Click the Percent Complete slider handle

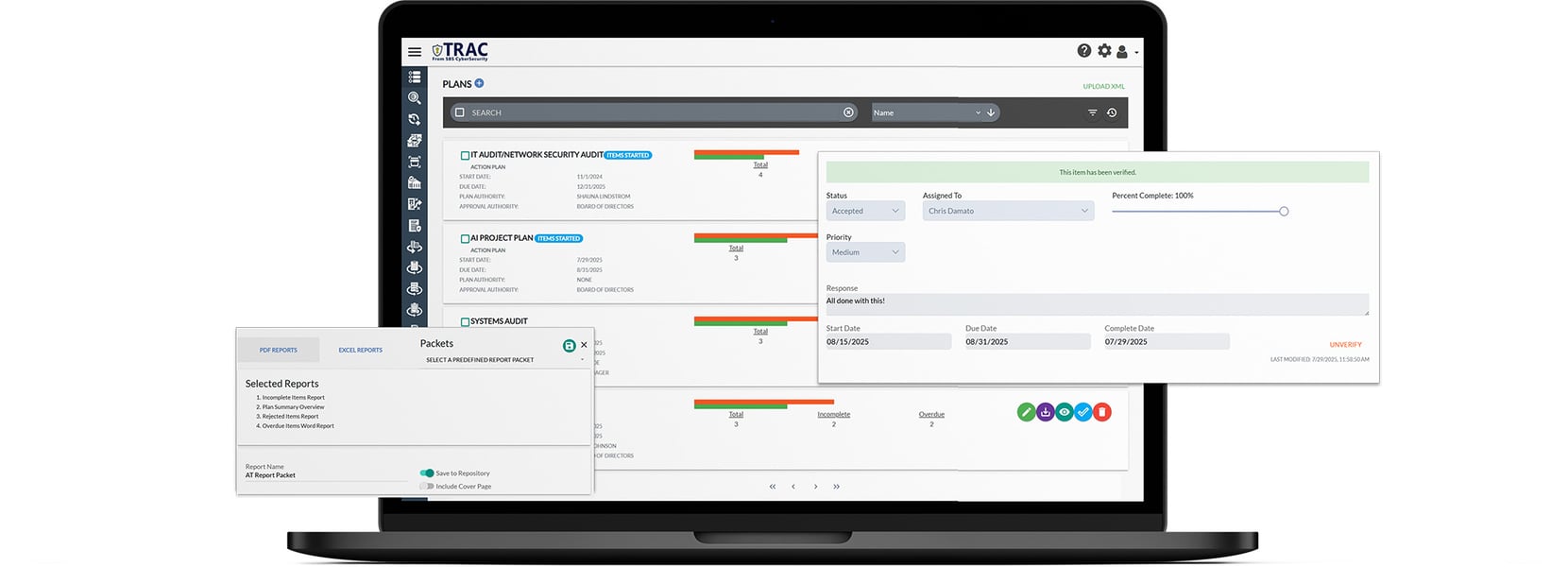[x=1284, y=211]
